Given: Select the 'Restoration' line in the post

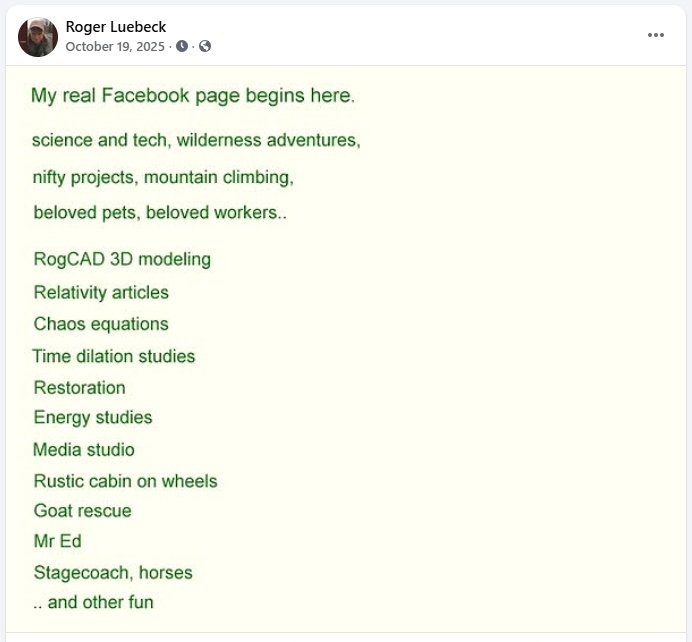Looking at the screenshot, I should tap(79, 388).
